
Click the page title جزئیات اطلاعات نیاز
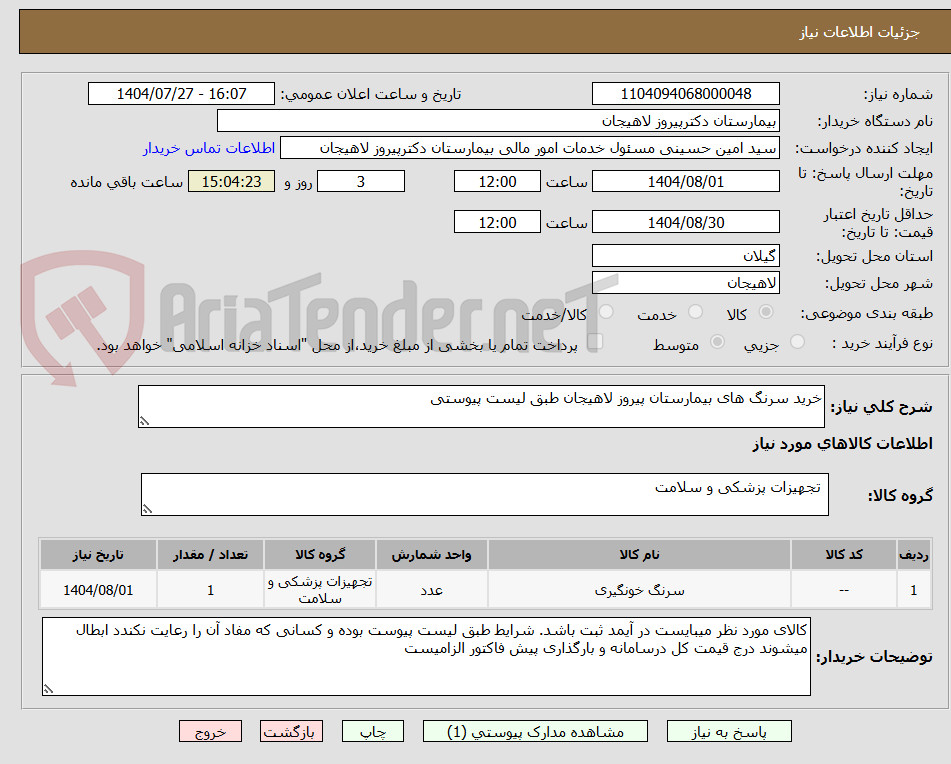pos(859,32)
